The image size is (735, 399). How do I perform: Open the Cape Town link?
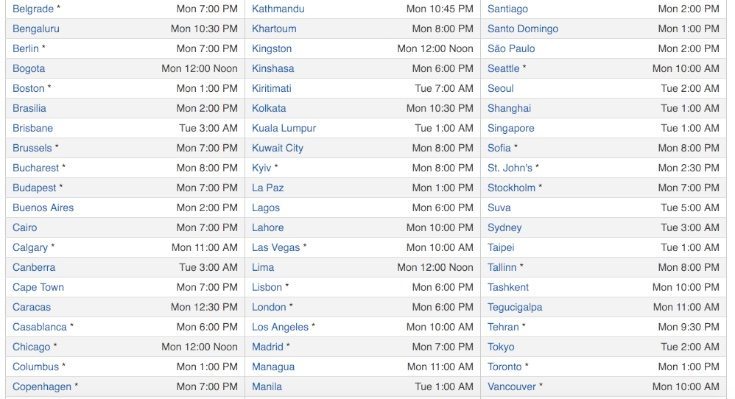(x=38, y=287)
